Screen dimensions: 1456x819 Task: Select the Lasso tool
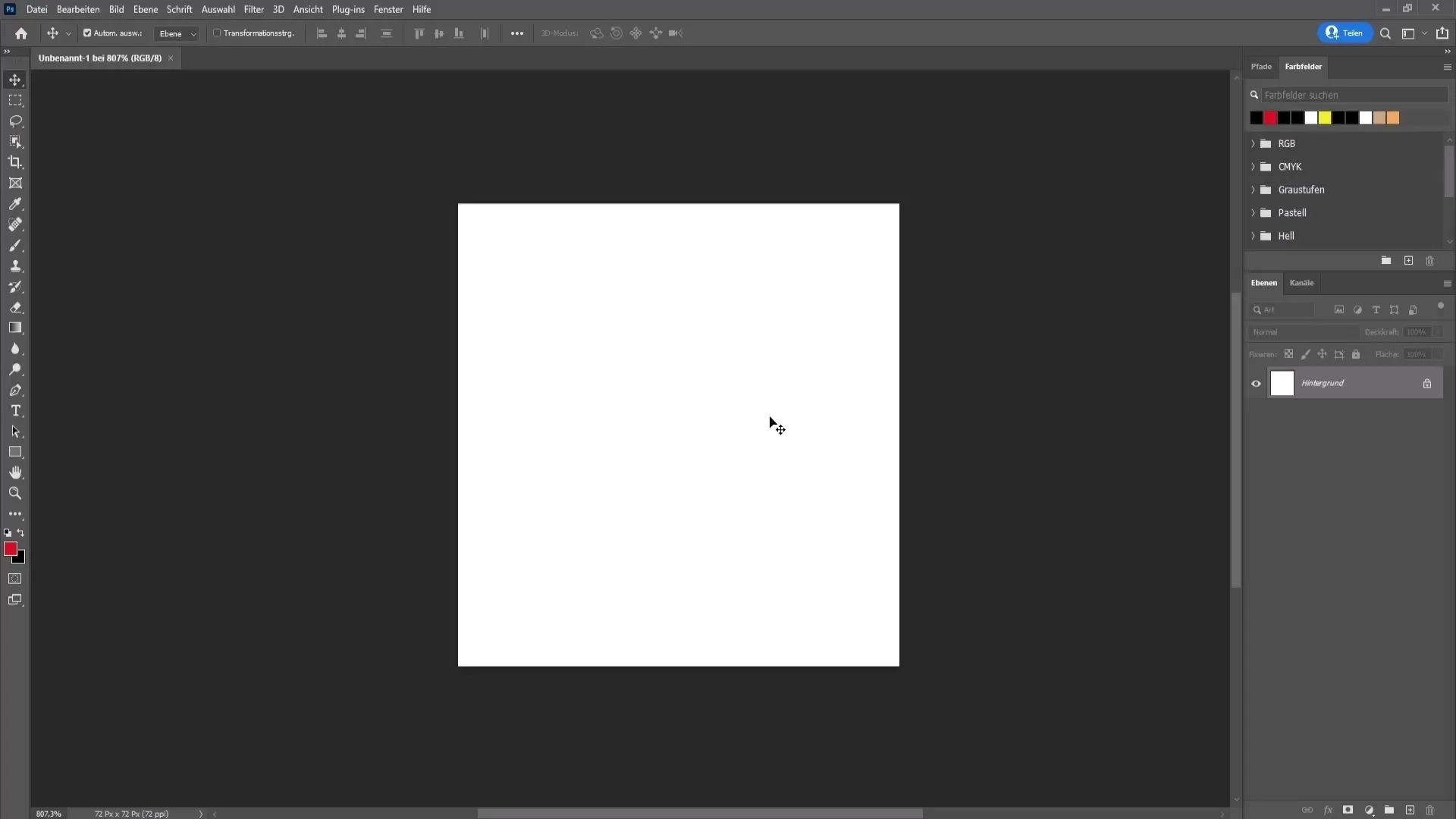coord(15,121)
